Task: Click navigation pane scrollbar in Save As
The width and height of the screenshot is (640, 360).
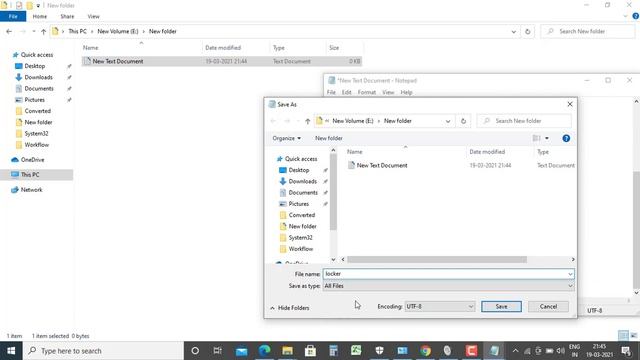Action: [x=333, y=192]
